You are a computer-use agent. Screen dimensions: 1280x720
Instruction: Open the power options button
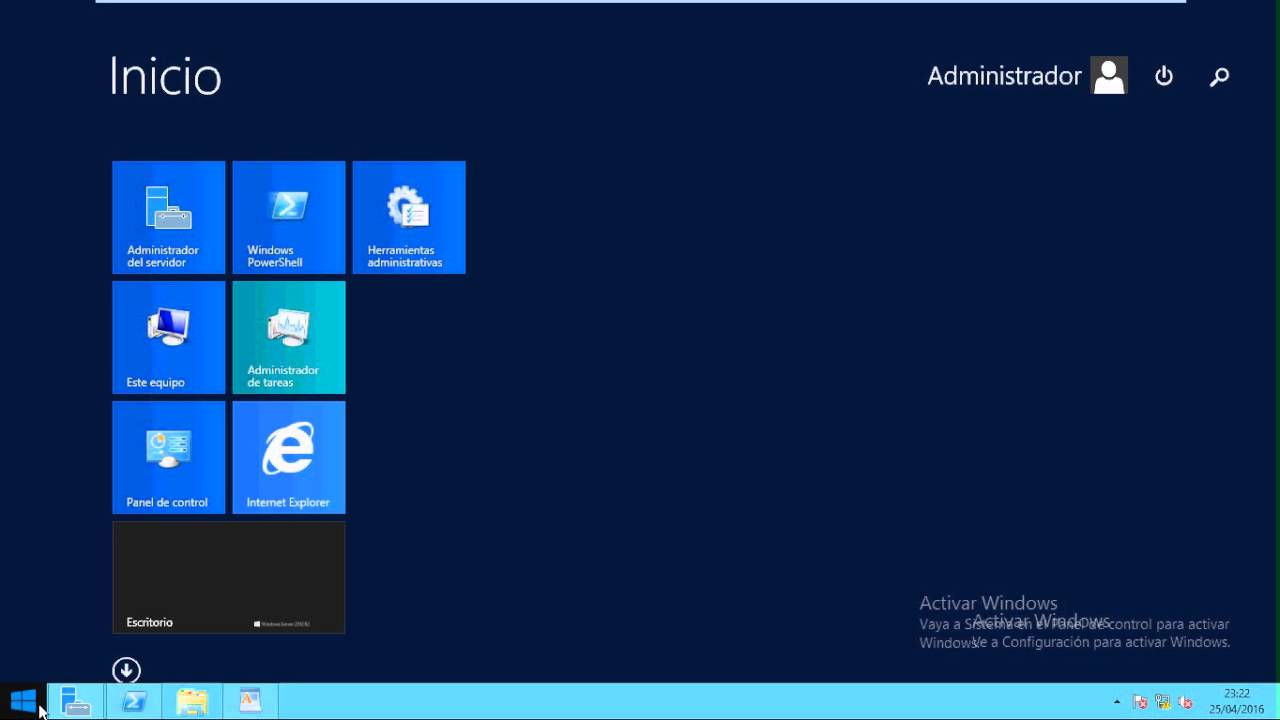1164,76
